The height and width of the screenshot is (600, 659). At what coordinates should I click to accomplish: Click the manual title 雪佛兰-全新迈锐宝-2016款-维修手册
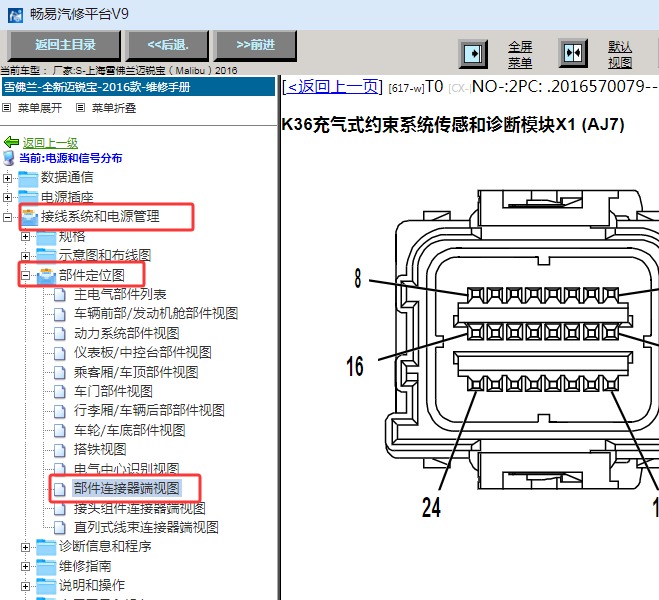point(97,87)
